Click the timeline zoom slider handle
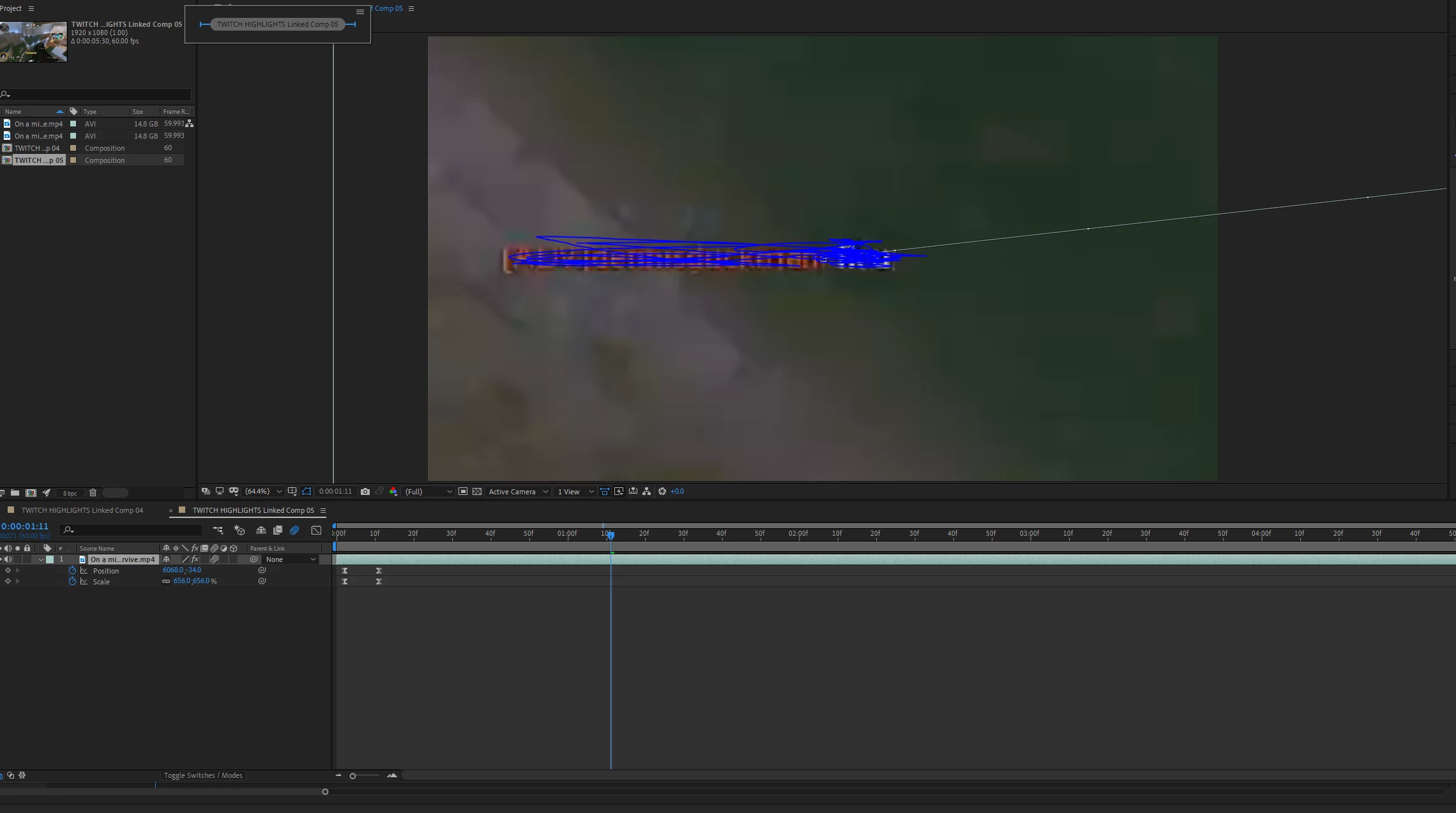The height and width of the screenshot is (813, 1456). pos(353,776)
